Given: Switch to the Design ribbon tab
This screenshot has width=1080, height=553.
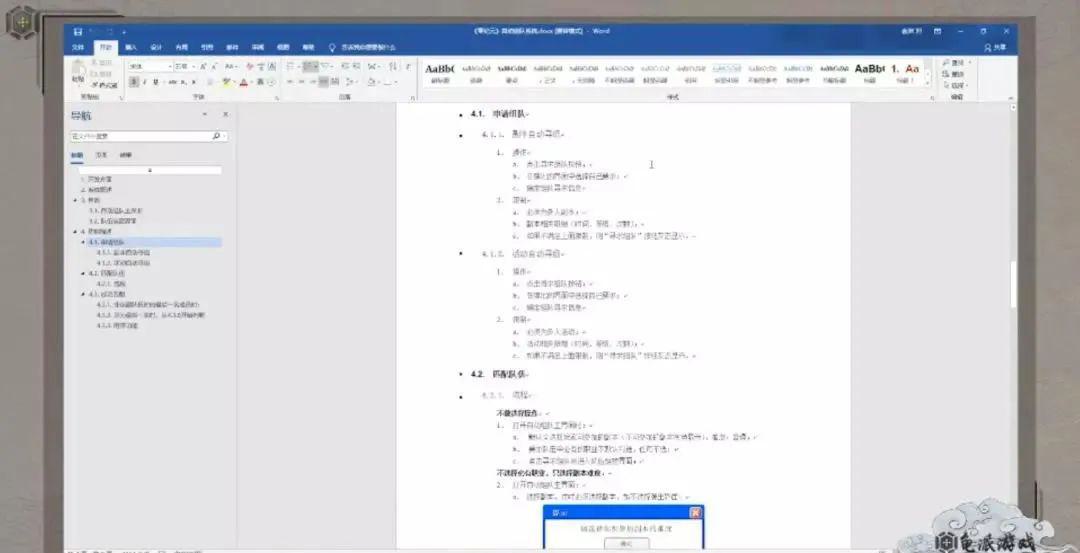Looking at the screenshot, I should click(156, 48).
